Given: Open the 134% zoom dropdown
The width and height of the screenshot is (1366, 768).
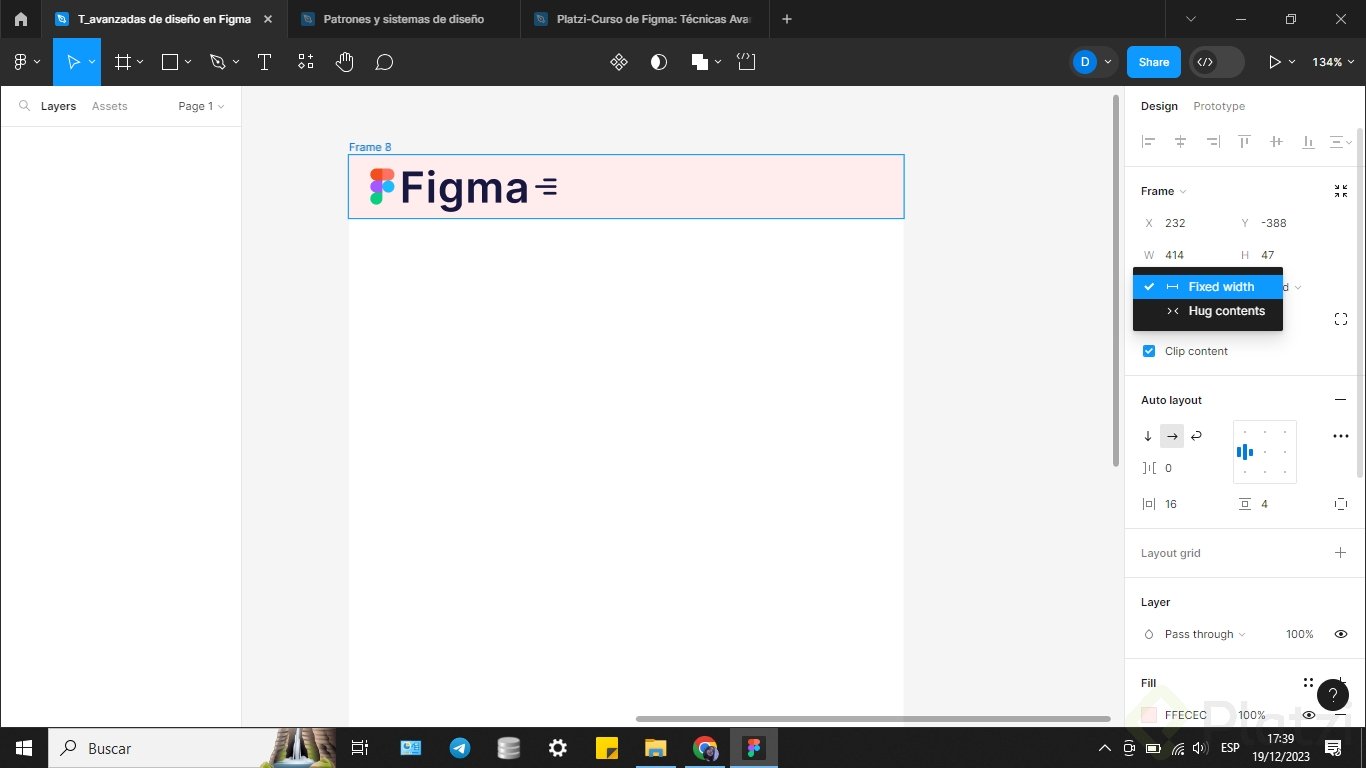Looking at the screenshot, I should coord(1333,62).
